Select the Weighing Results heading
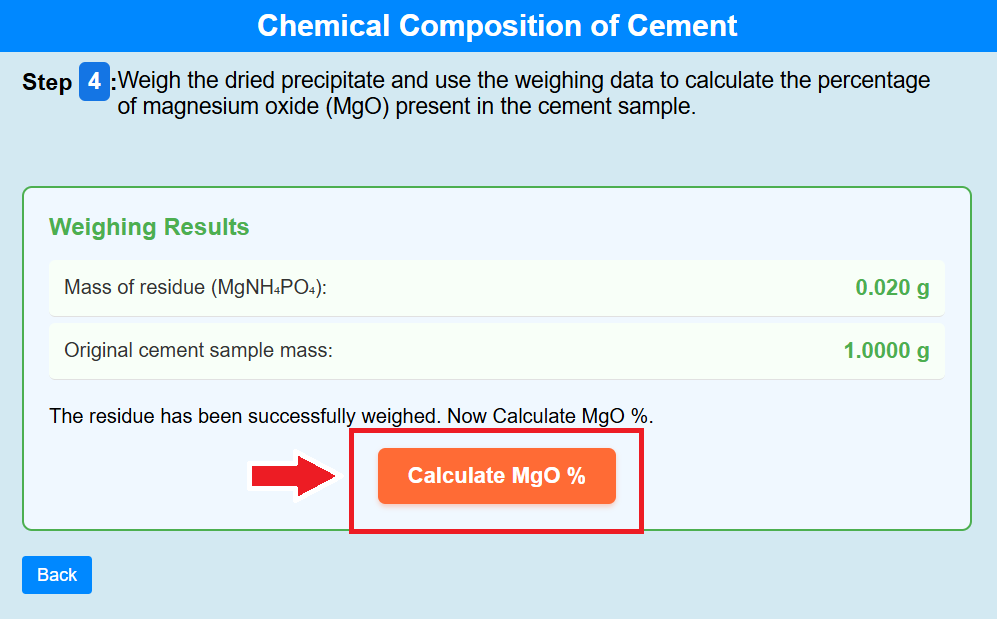998x620 pixels. [149, 227]
